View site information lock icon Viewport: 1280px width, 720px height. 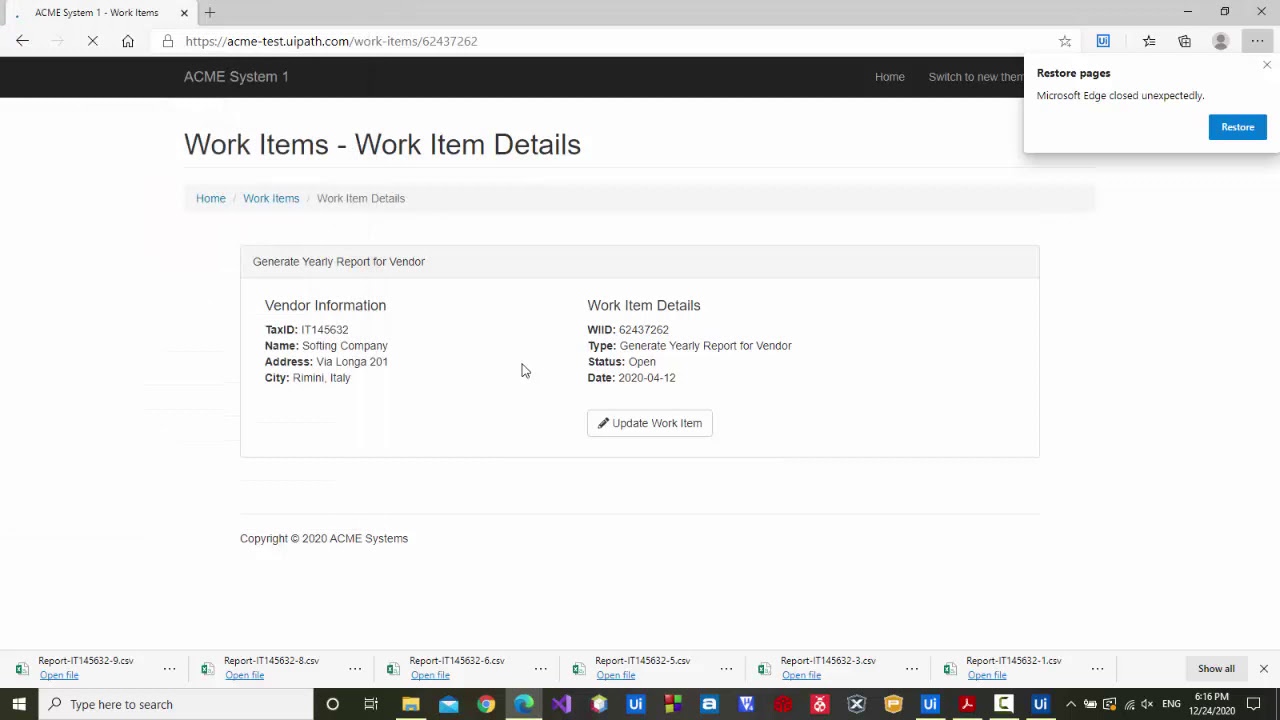167,41
